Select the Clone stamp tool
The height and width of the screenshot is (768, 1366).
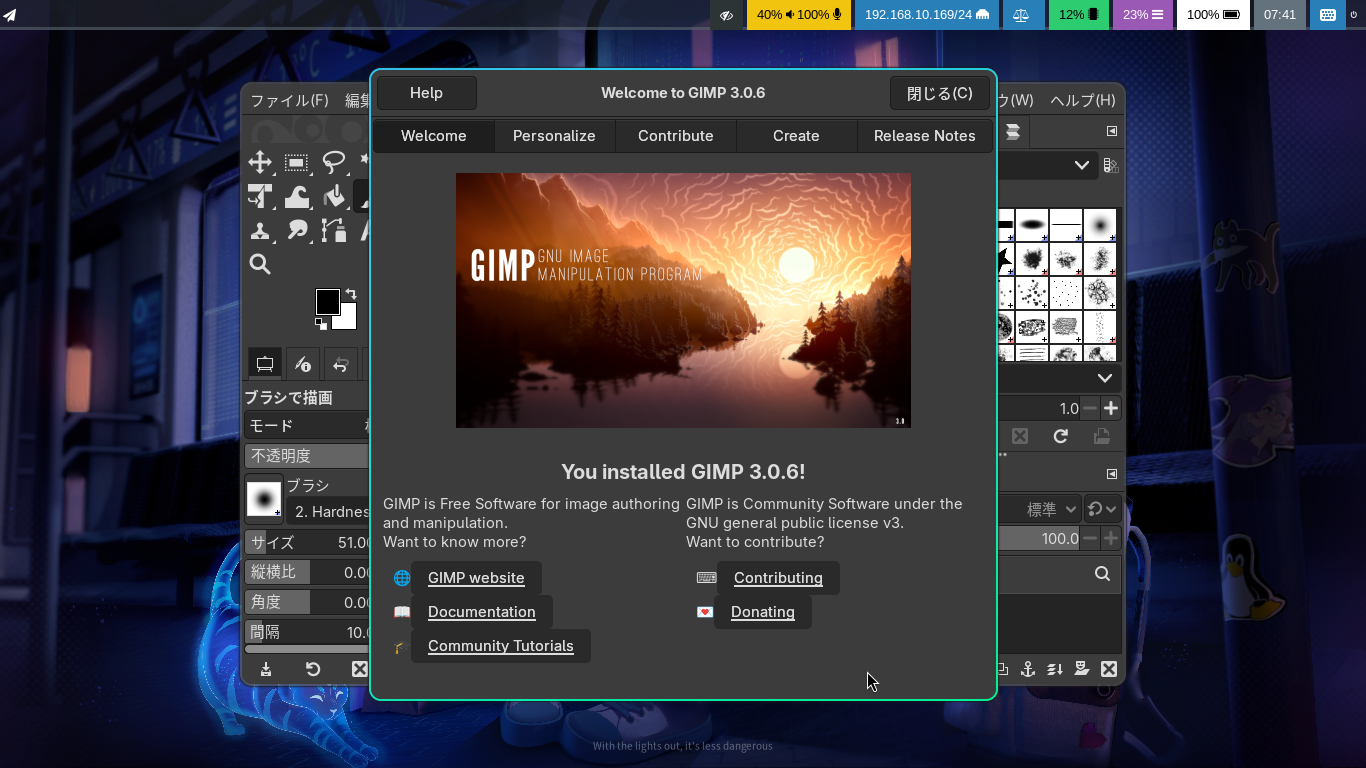tap(260, 231)
